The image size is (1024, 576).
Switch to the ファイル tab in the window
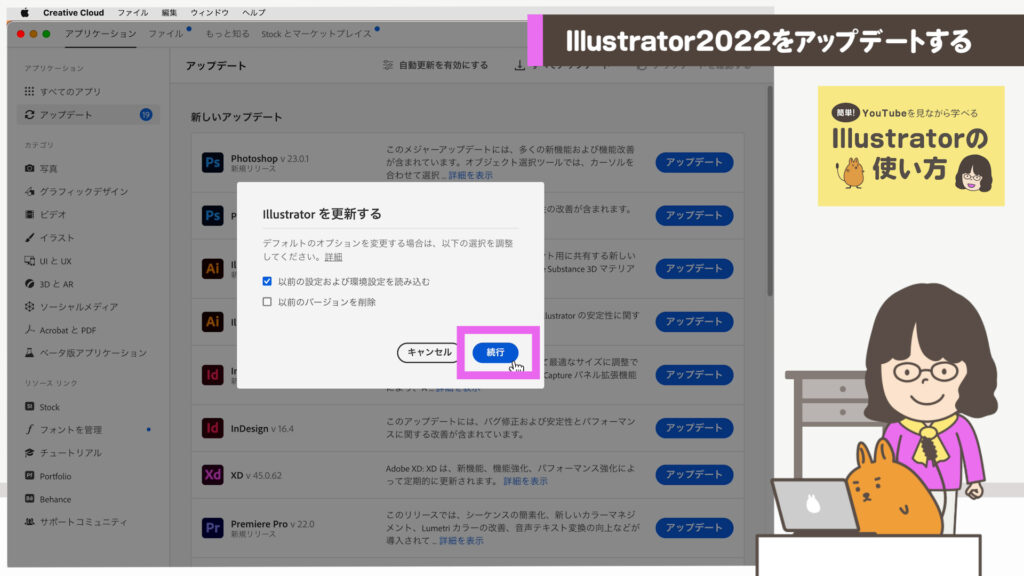[165, 33]
